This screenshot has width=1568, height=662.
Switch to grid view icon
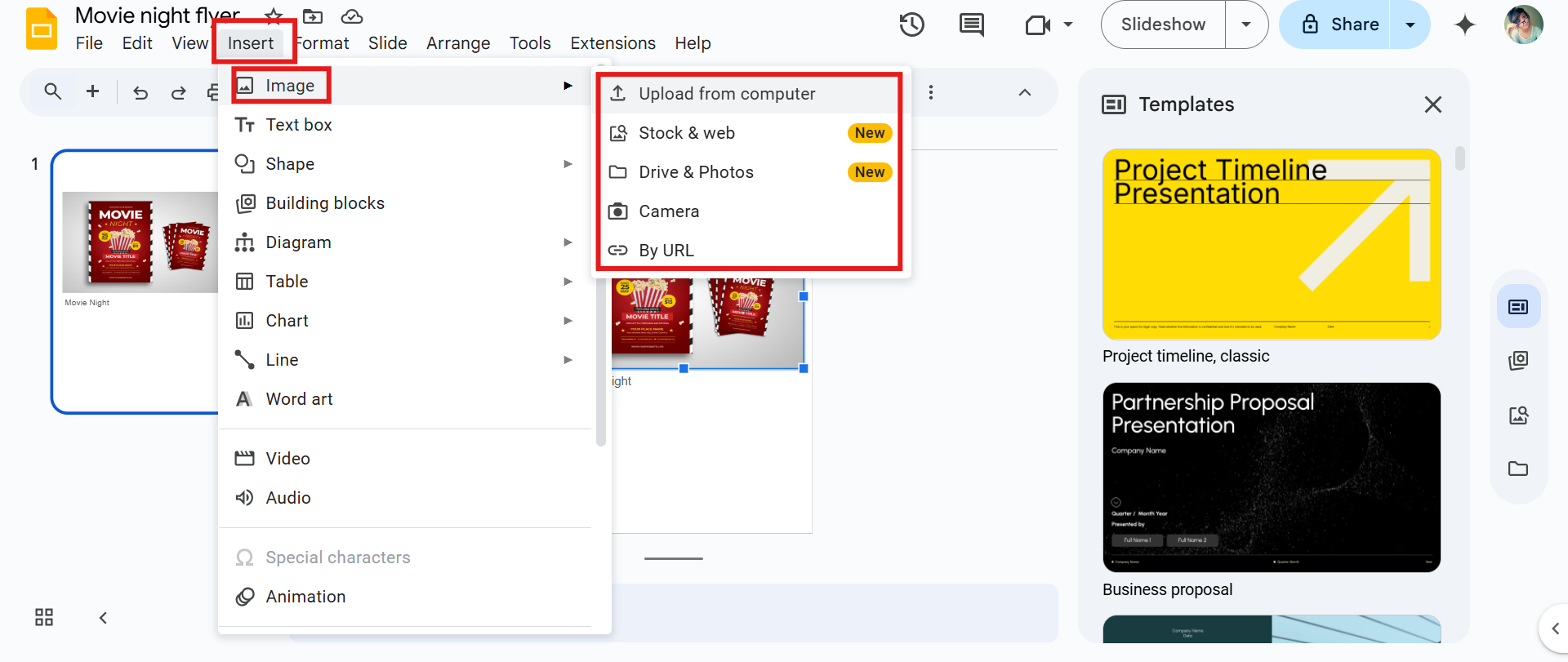(x=44, y=617)
